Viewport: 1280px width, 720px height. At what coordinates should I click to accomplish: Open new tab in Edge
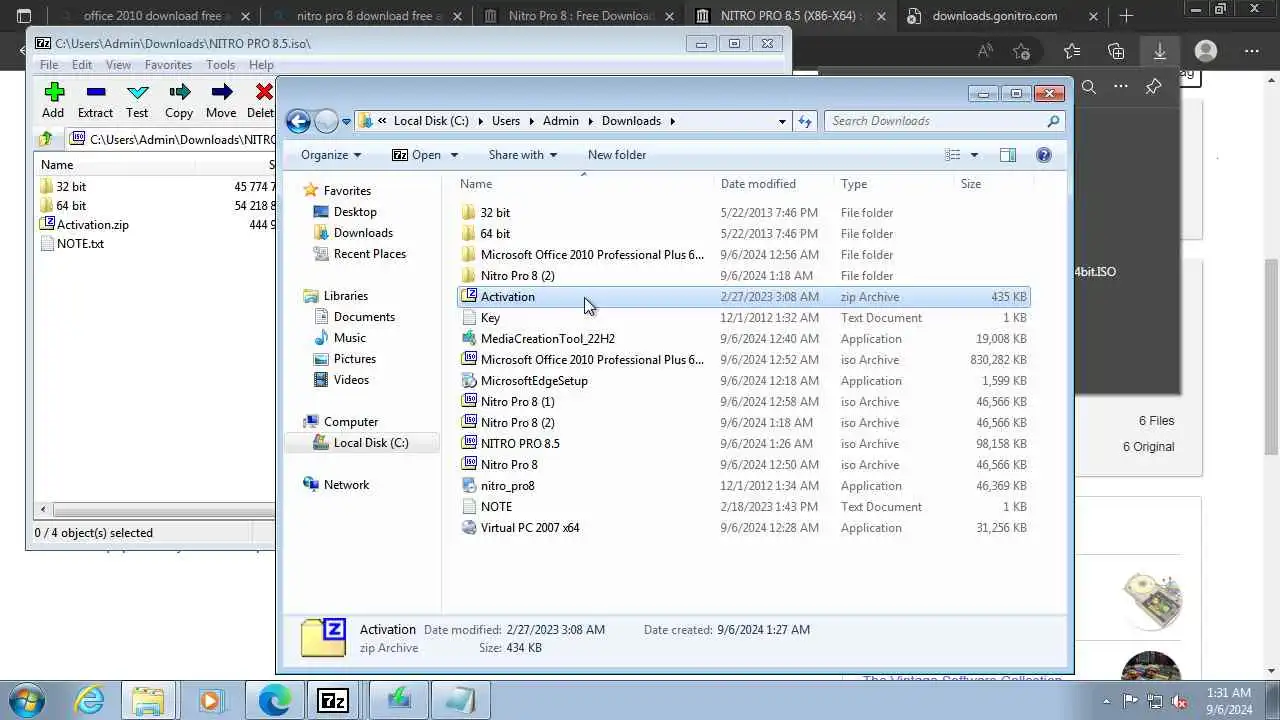pos(1126,16)
